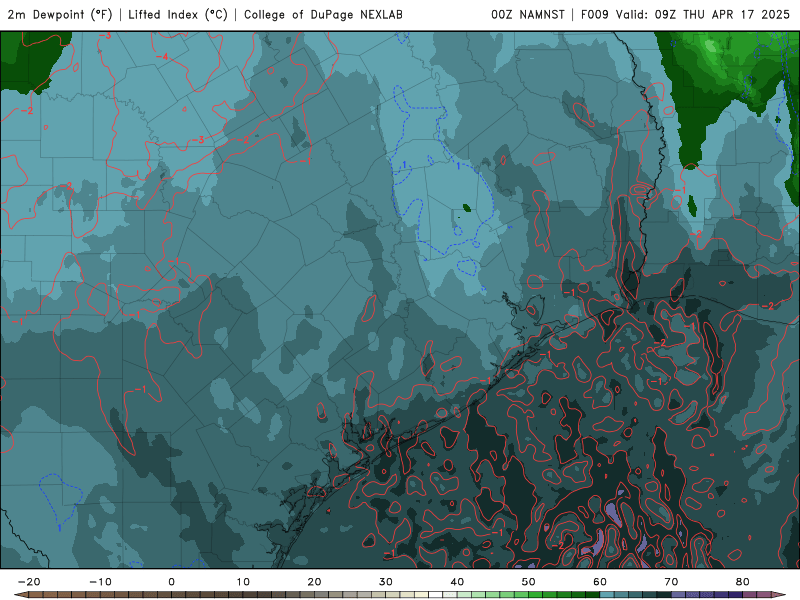The image size is (800, 600).
Task: Click the 0 value on the color scale
Action: (171, 582)
